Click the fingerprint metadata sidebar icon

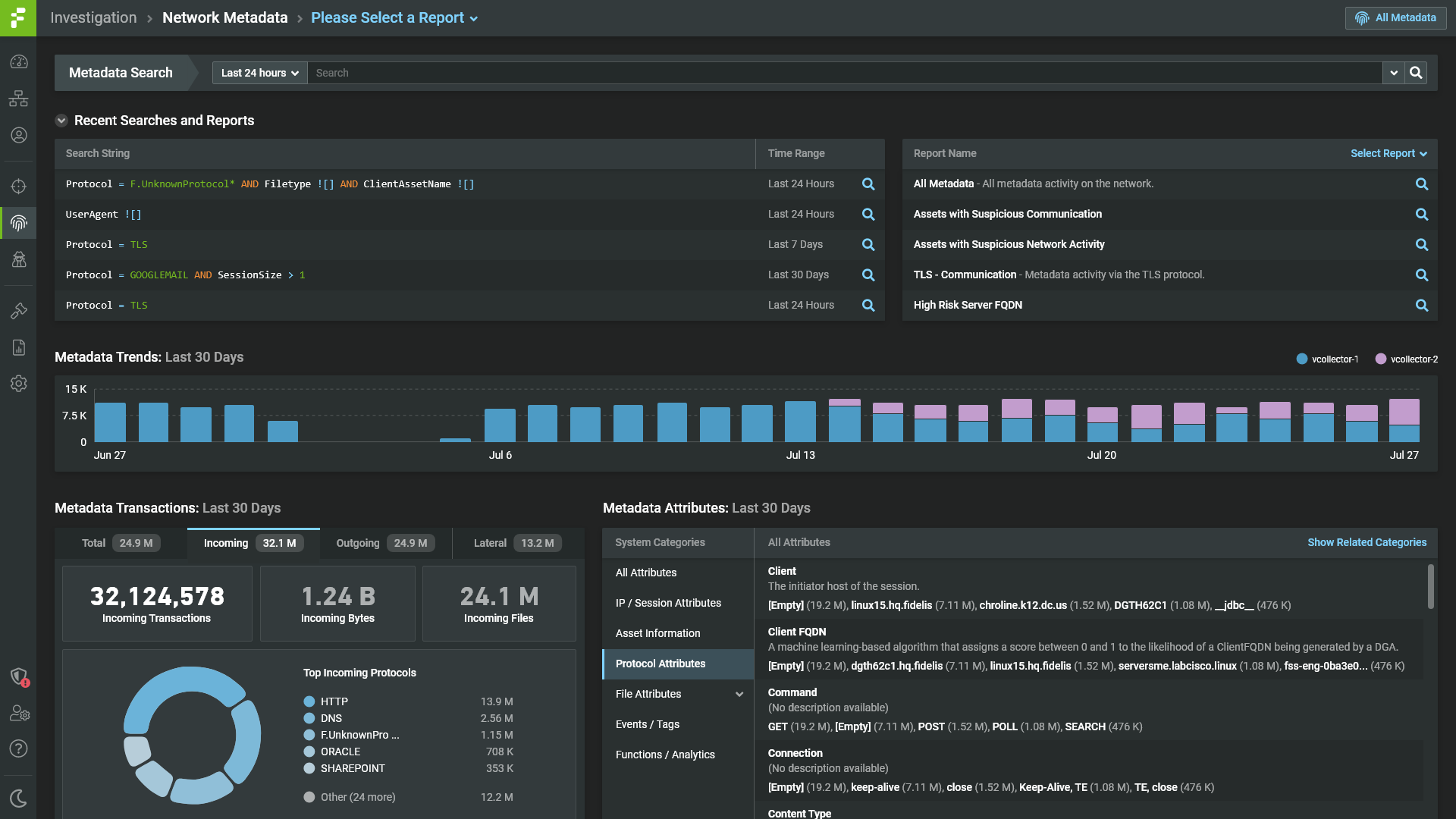pos(19,223)
